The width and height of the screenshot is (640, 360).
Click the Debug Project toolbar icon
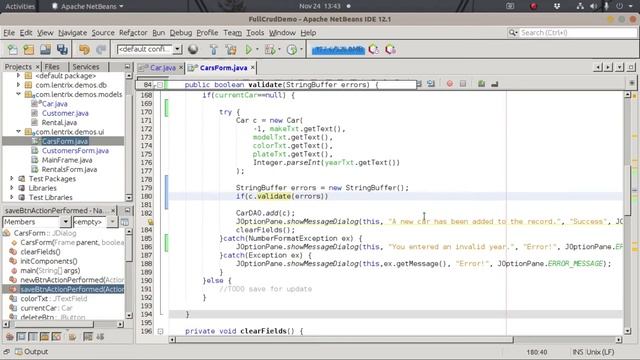270,50
